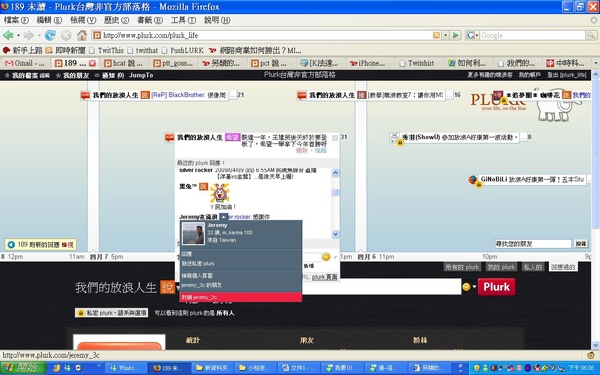This screenshot has height=375, width=600.
Task: Select the 我的 plurk filter tab
Action: pos(502,267)
